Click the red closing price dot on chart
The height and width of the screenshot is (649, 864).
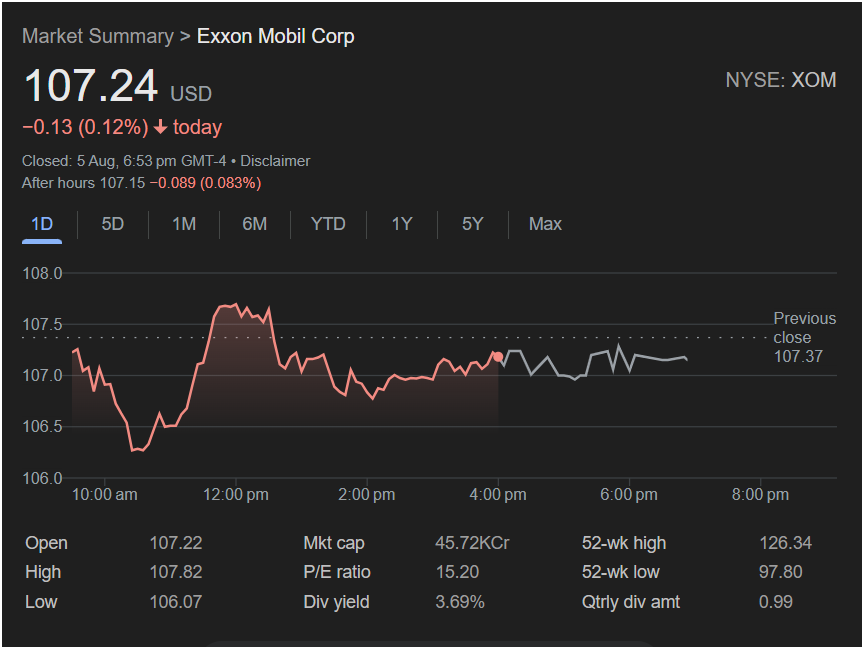coord(498,357)
